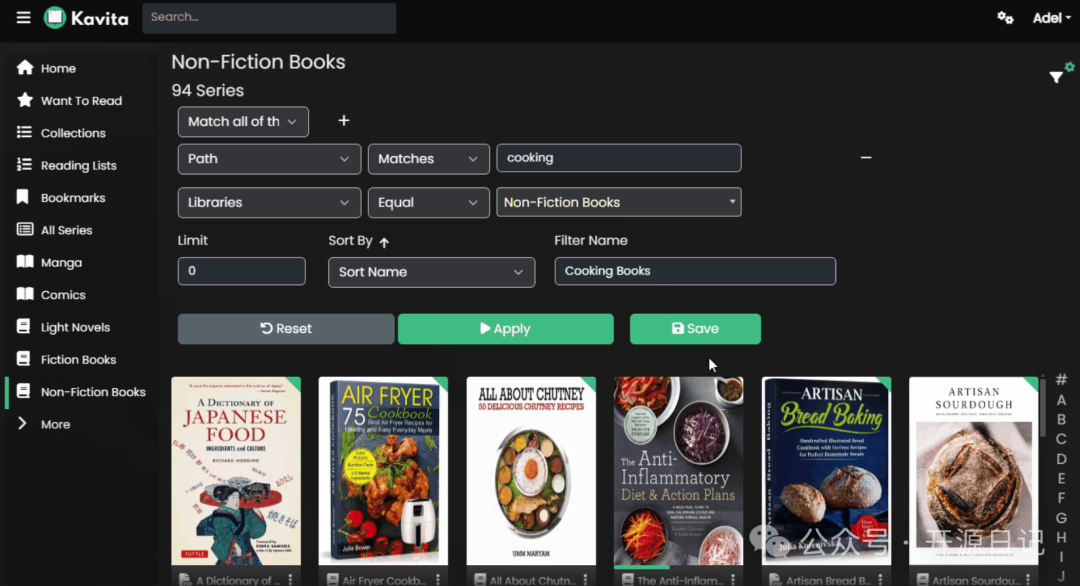
Task: Open the hamburger navigation menu
Action: point(23,18)
